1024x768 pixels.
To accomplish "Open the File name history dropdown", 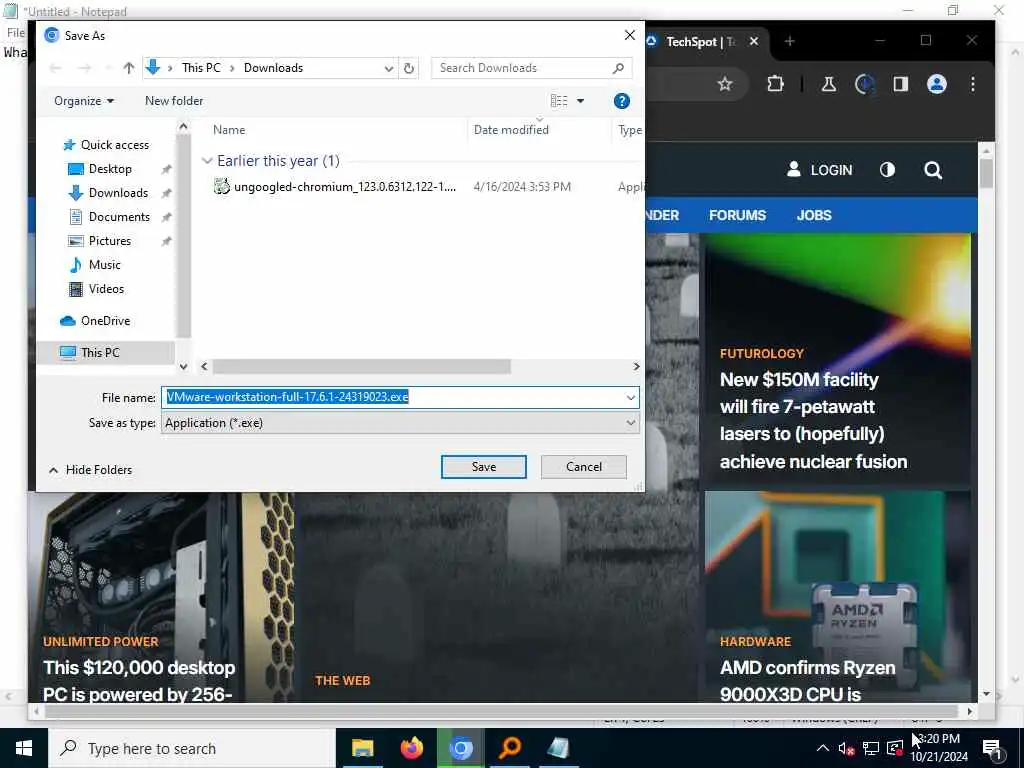I will (630, 397).
